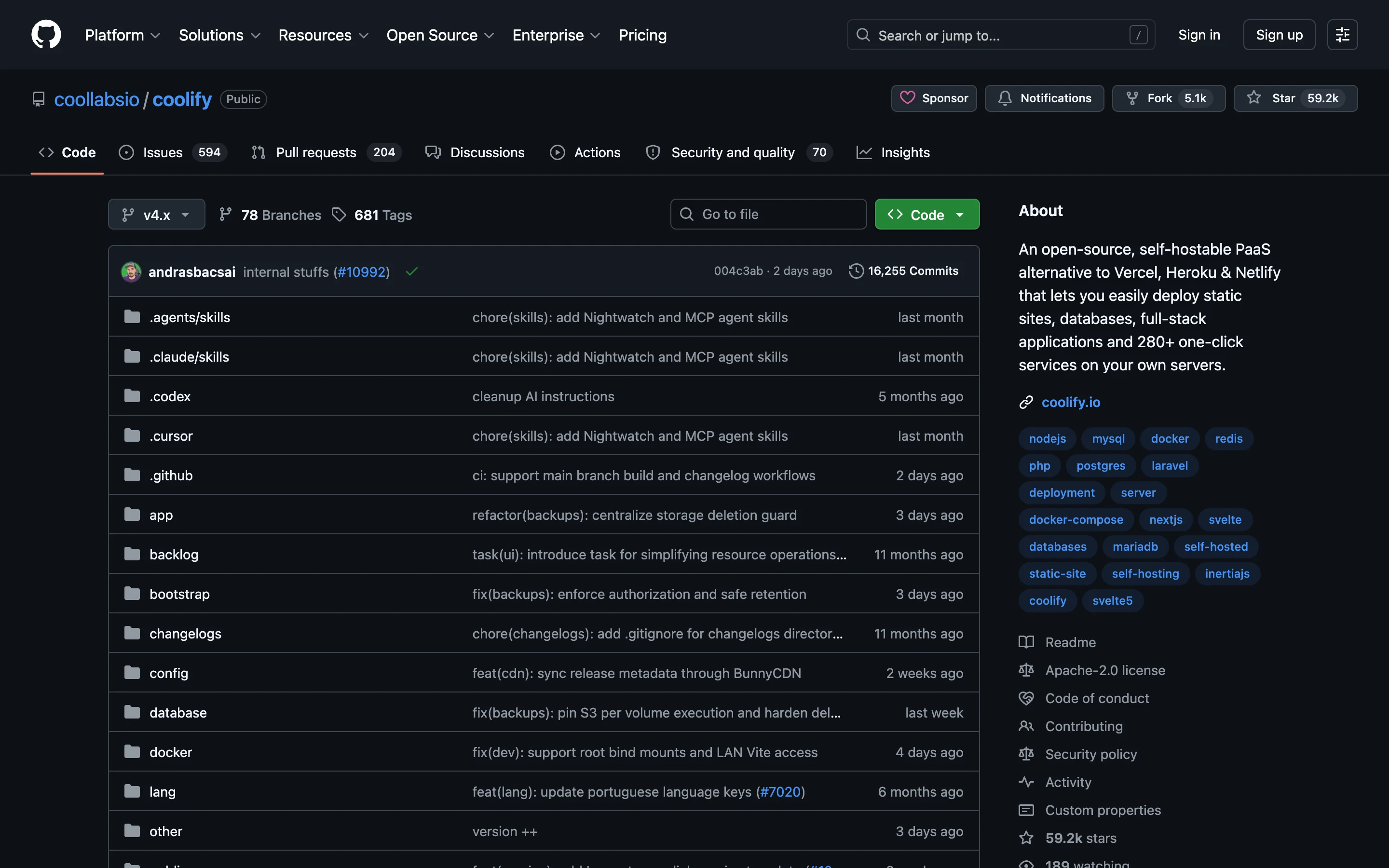Click the .agents/skills folder icon

132,317
